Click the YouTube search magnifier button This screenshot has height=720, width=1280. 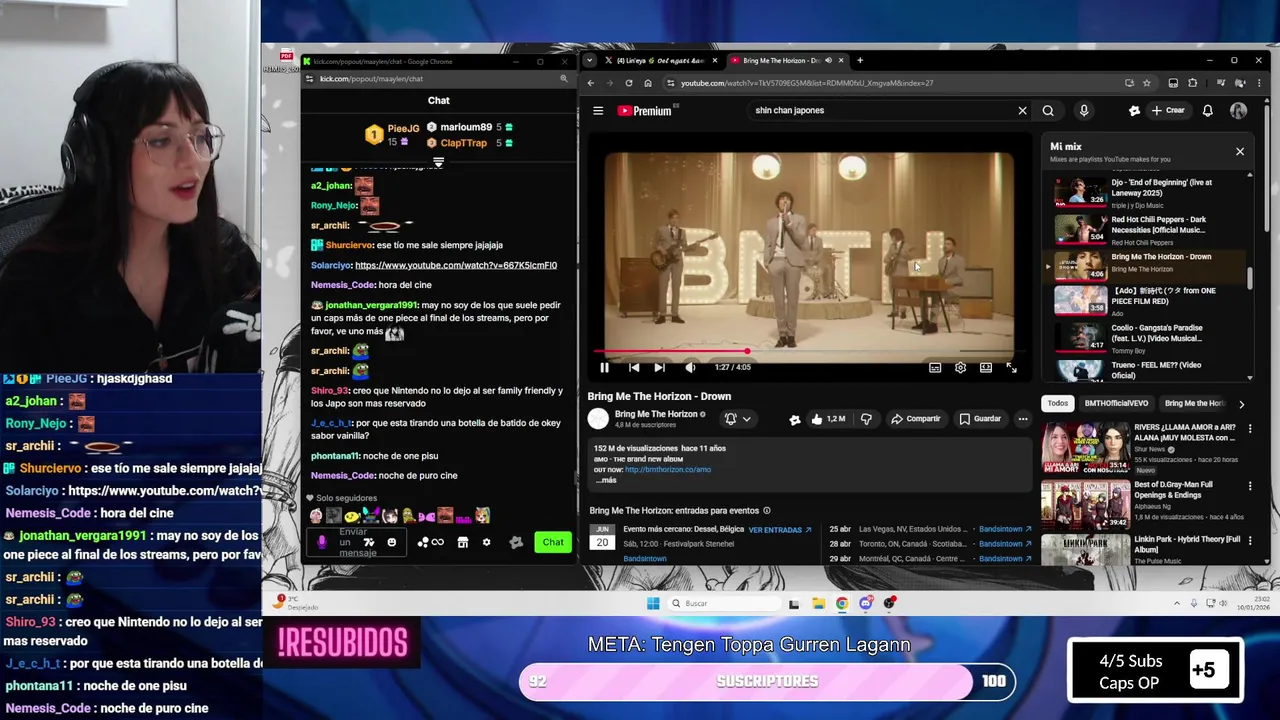1048,111
